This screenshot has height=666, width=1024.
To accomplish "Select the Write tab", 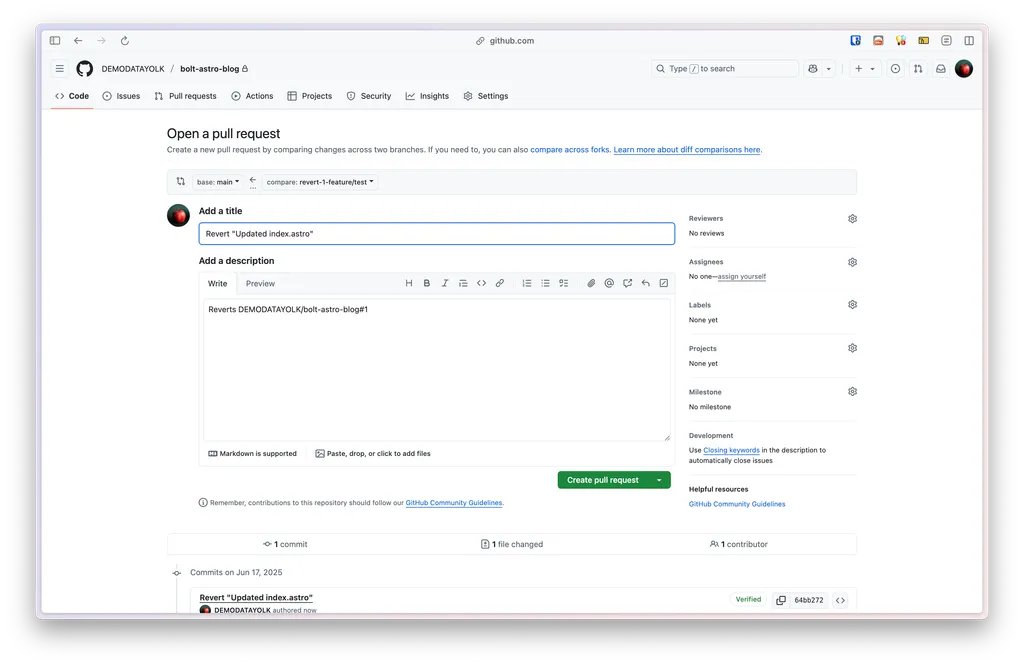I will (x=217, y=283).
